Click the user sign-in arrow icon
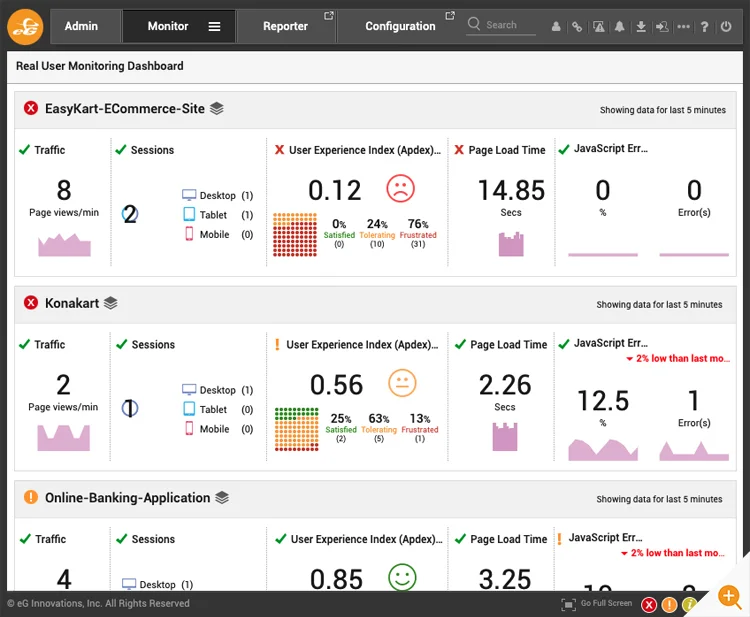The height and width of the screenshot is (617, 750). point(662,26)
